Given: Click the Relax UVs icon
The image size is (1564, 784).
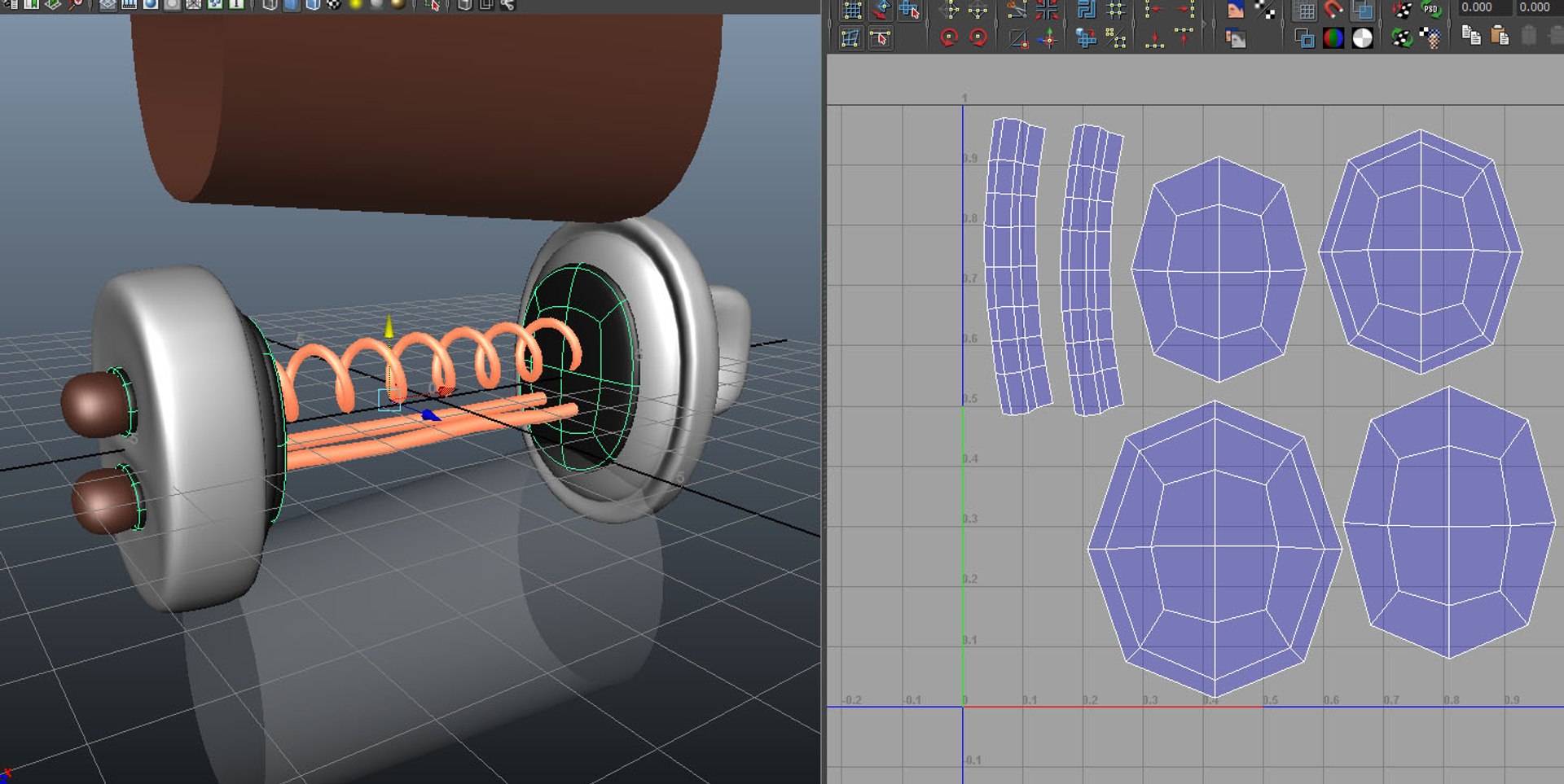Looking at the screenshot, I should coord(1116,37).
